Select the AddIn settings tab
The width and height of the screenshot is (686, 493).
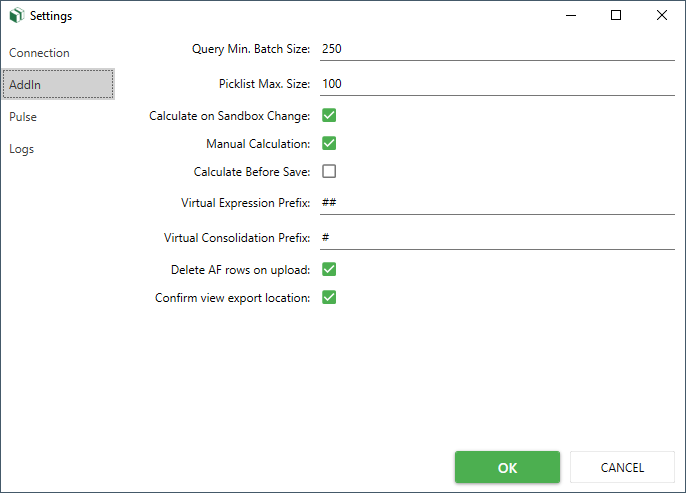click(x=58, y=85)
